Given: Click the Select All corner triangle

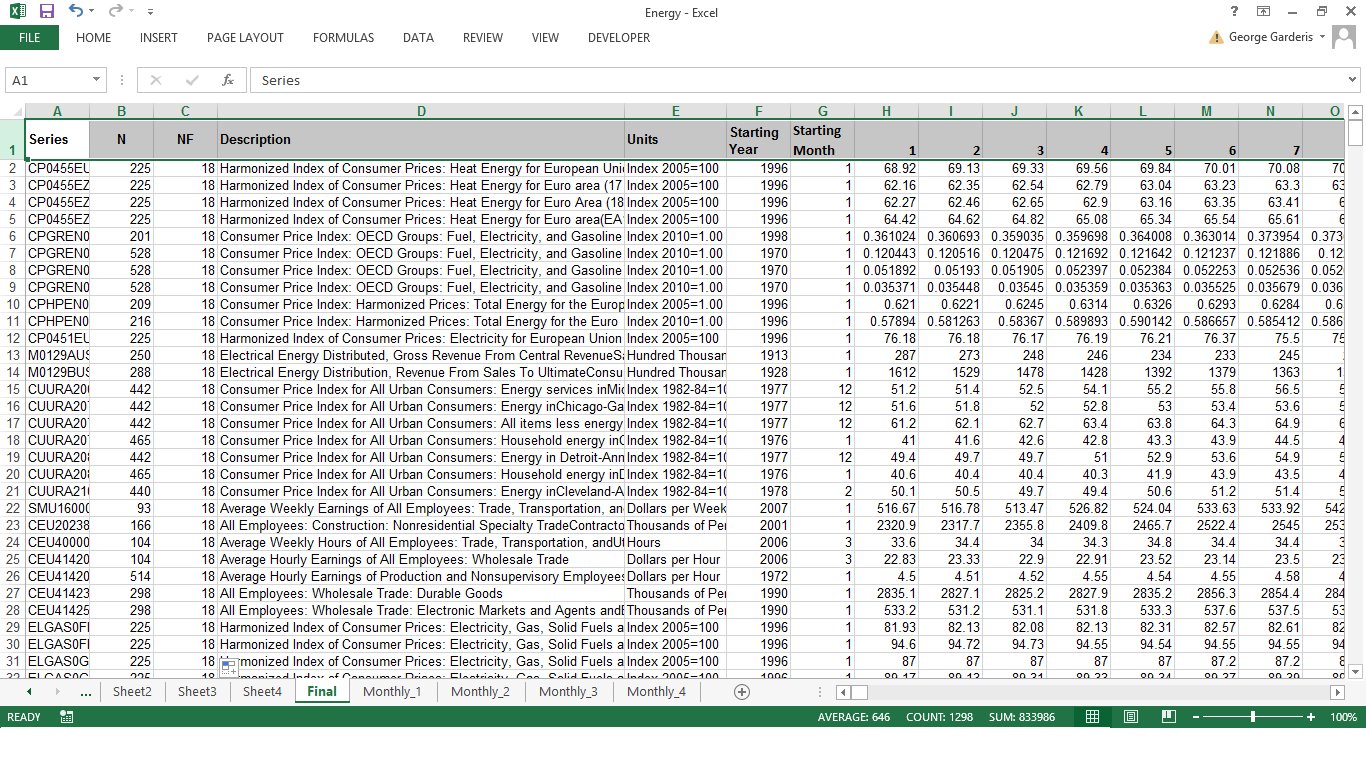Looking at the screenshot, I should tap(13, 111).
